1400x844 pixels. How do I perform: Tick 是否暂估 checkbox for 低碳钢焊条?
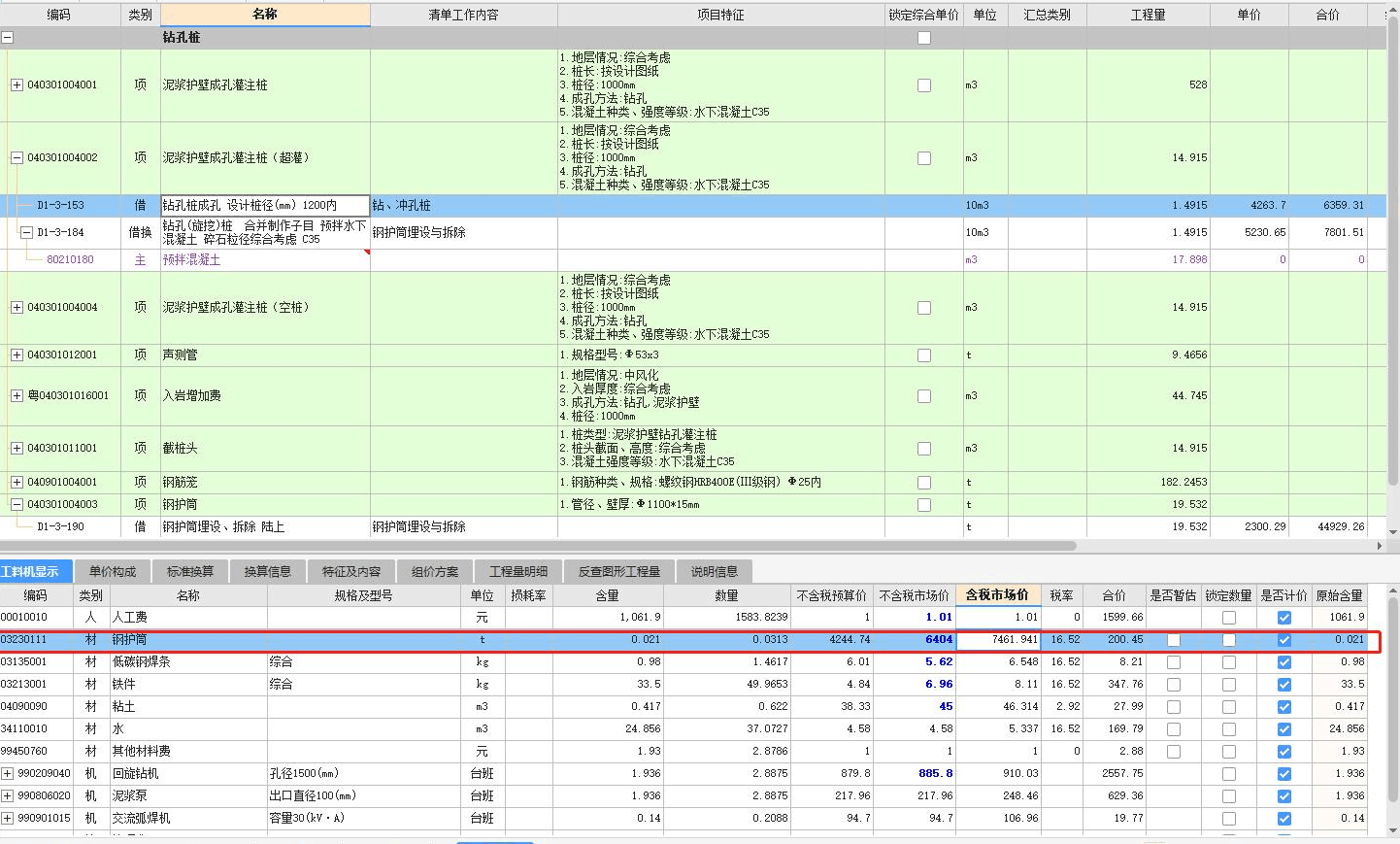(1174, 661)
